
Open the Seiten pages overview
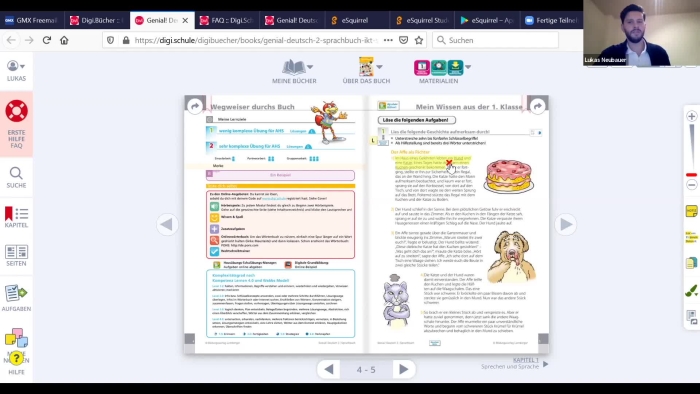[x=16, y=255]
